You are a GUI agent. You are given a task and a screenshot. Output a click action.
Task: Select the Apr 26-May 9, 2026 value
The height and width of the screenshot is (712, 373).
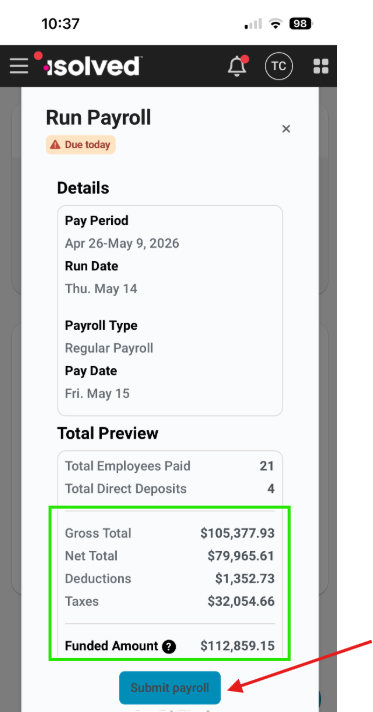tap(122, 243)
